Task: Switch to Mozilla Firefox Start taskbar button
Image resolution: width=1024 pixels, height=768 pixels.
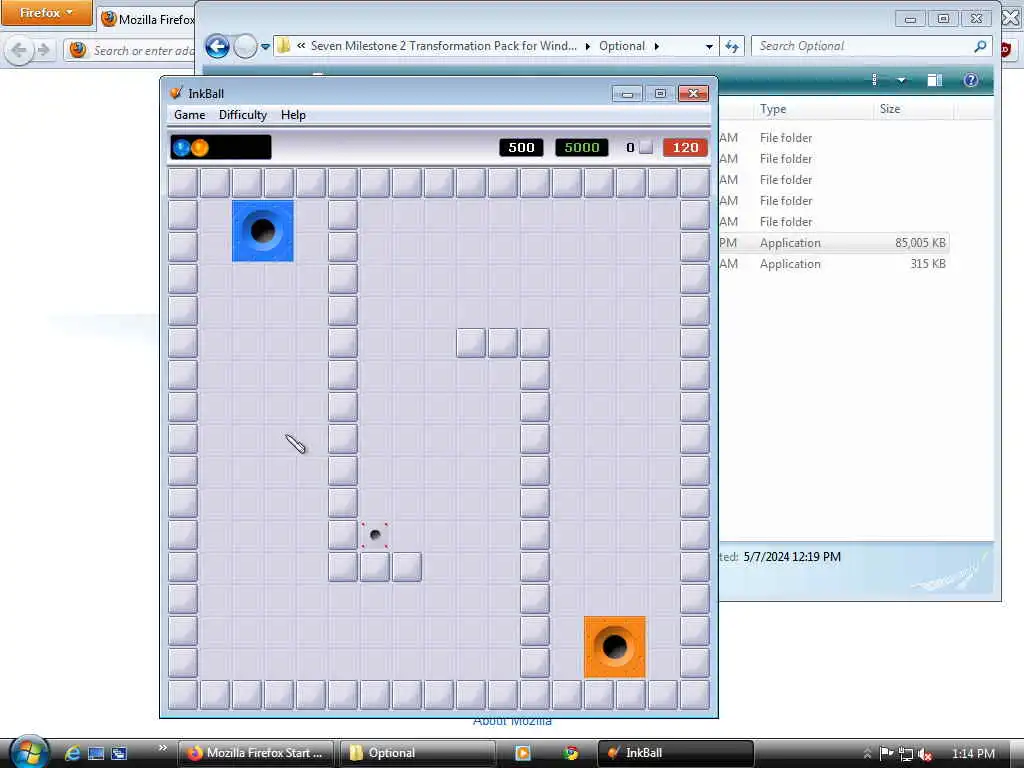Action: tap(255, 753)
